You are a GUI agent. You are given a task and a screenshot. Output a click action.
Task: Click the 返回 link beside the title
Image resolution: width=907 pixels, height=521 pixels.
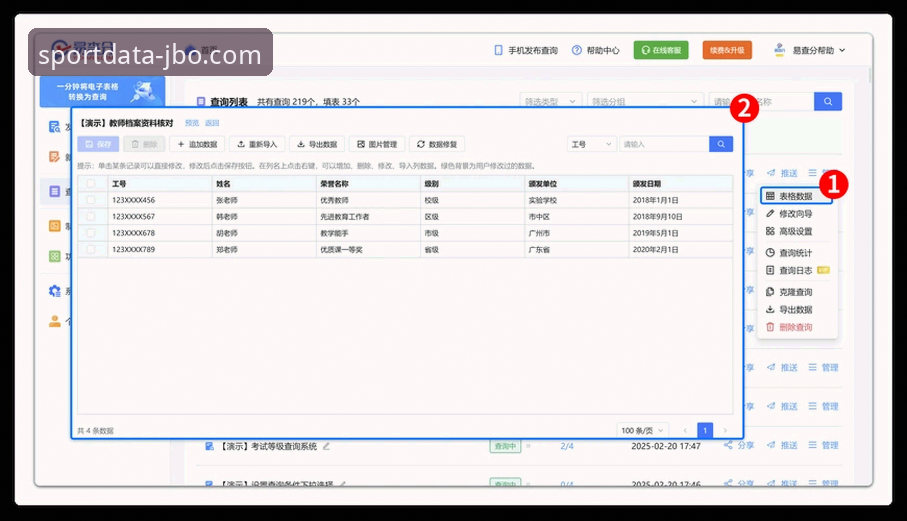[212, 123]
